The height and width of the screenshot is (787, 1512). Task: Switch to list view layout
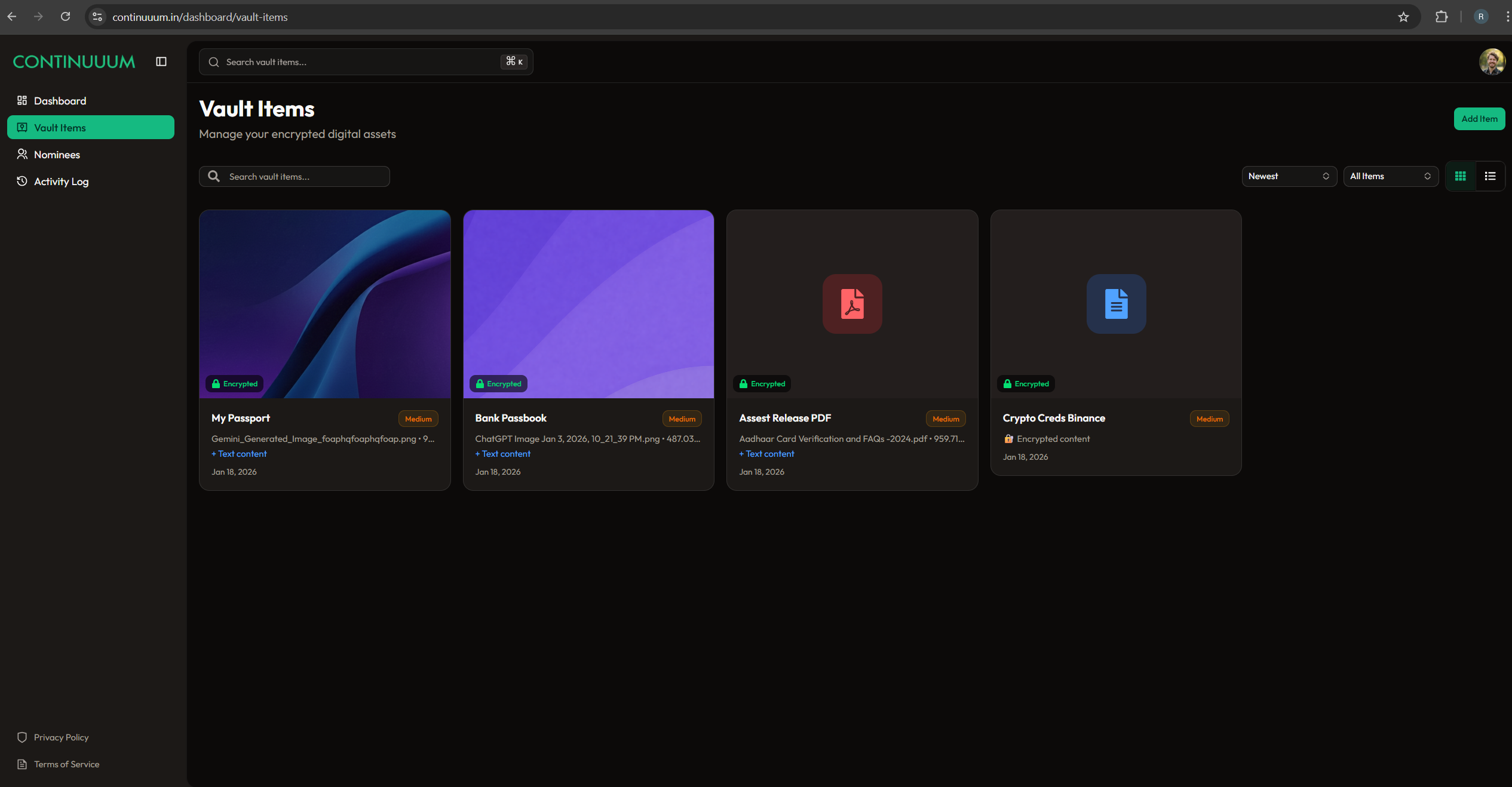[x=1490, y=176]
